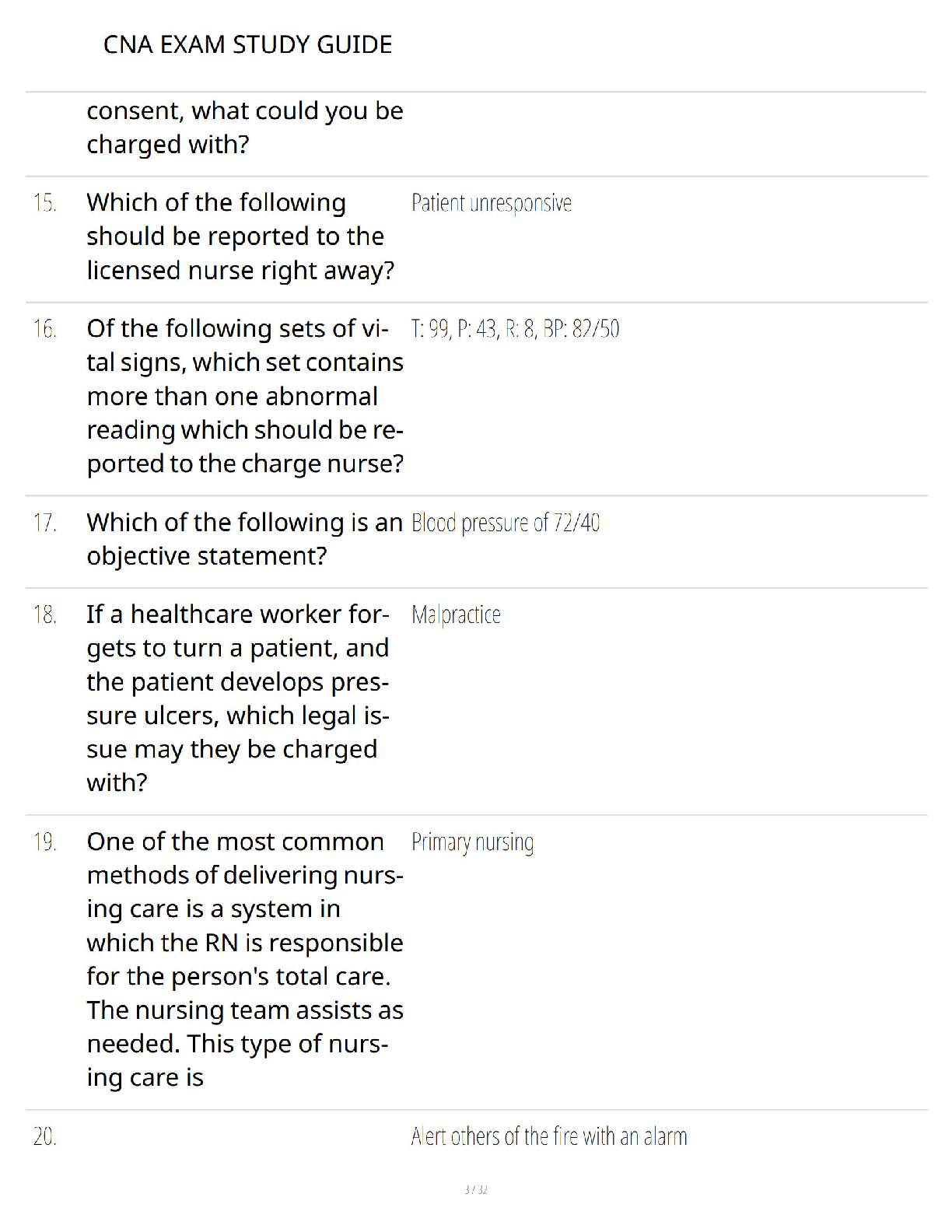The width and height of the screenshot is (952, 1232).
Task: Click question number 15
Action: [x=44, y=203]
